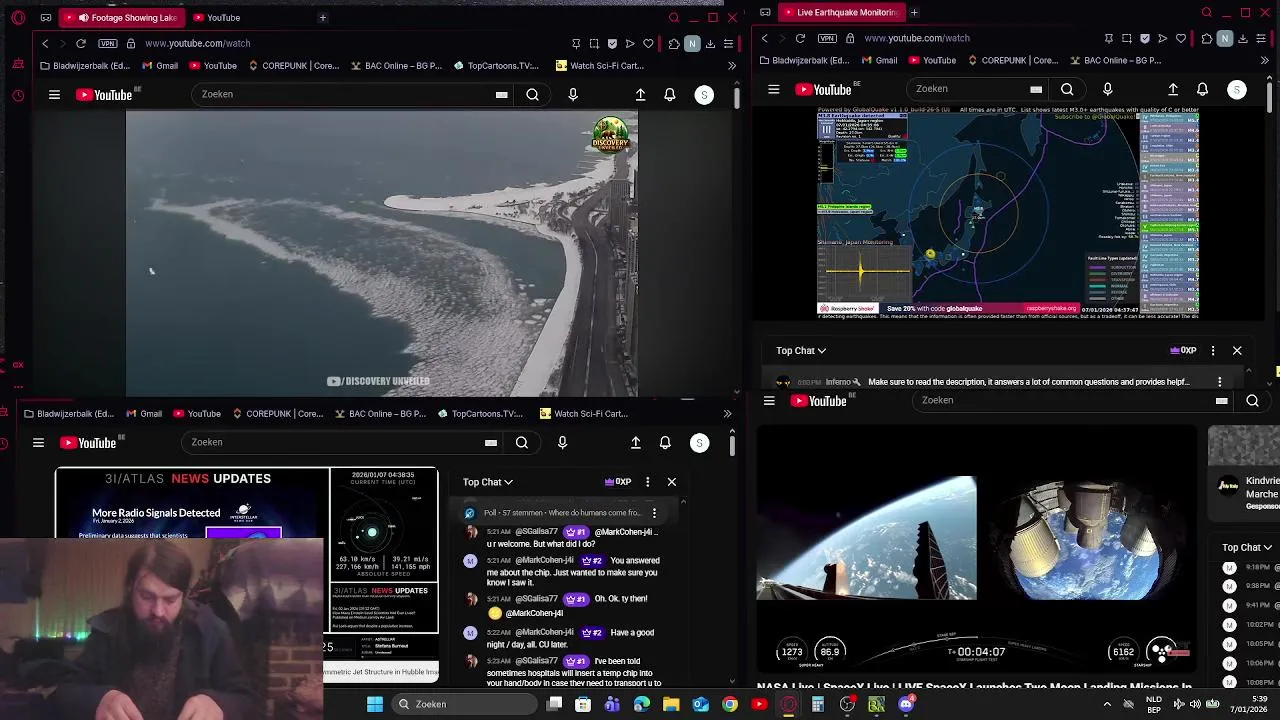Open 'BAC Online' bookmark in bottom-left window
The image size is (1280, 720).
[x=381, y=413]
